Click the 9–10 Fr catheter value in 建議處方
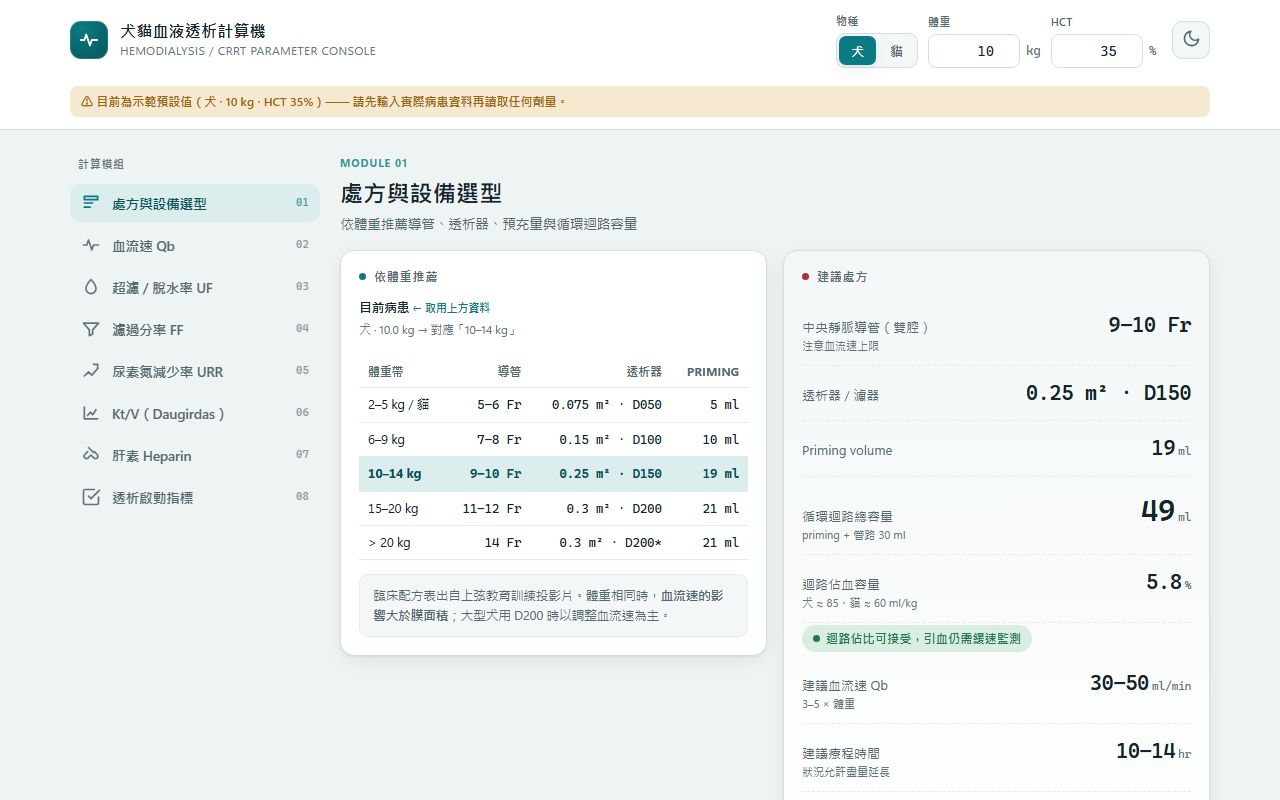The height and width of the screenshot is (800, 1280). [x=1150, y=325]
